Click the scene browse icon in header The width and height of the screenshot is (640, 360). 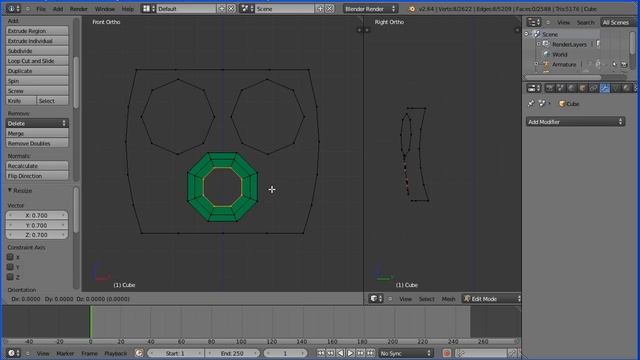point(247,9)
